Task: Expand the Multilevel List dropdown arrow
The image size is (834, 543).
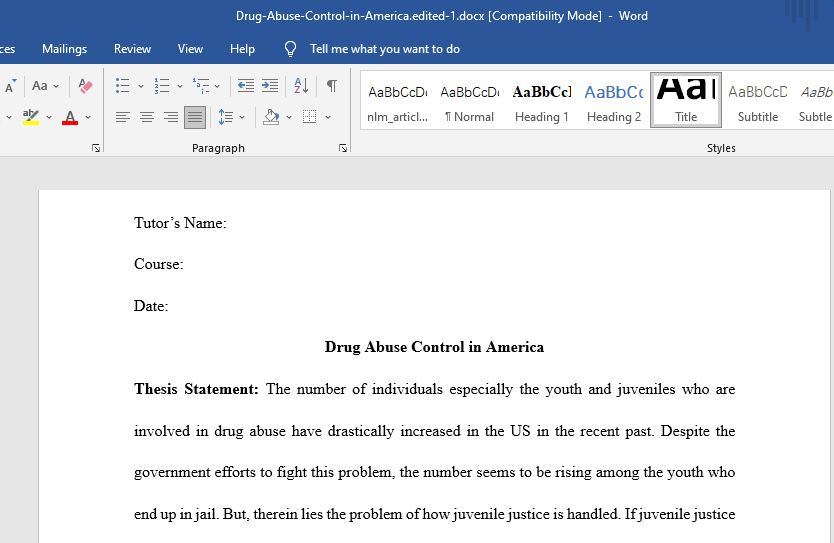Action: click(x=217, y=86)
